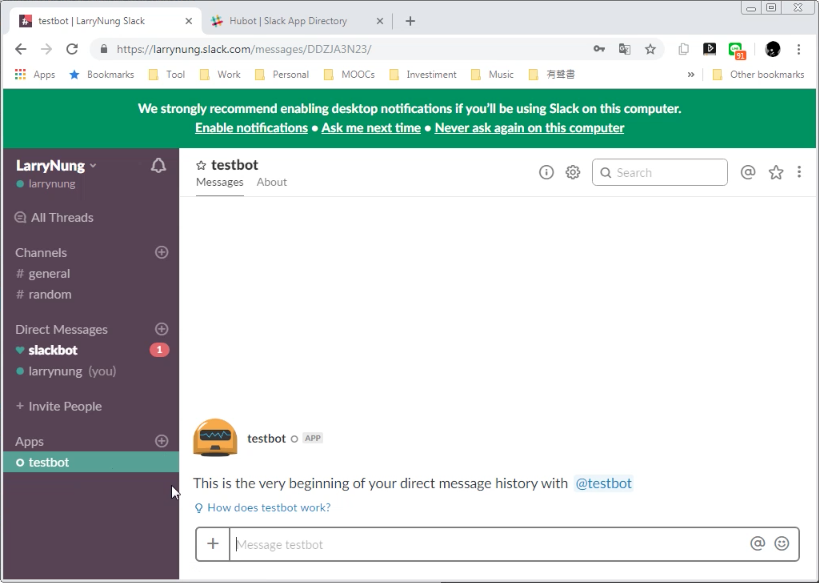Click Never ask again on this computer
The width and height of the screenshot is (819, 583).
click(529, 128)
